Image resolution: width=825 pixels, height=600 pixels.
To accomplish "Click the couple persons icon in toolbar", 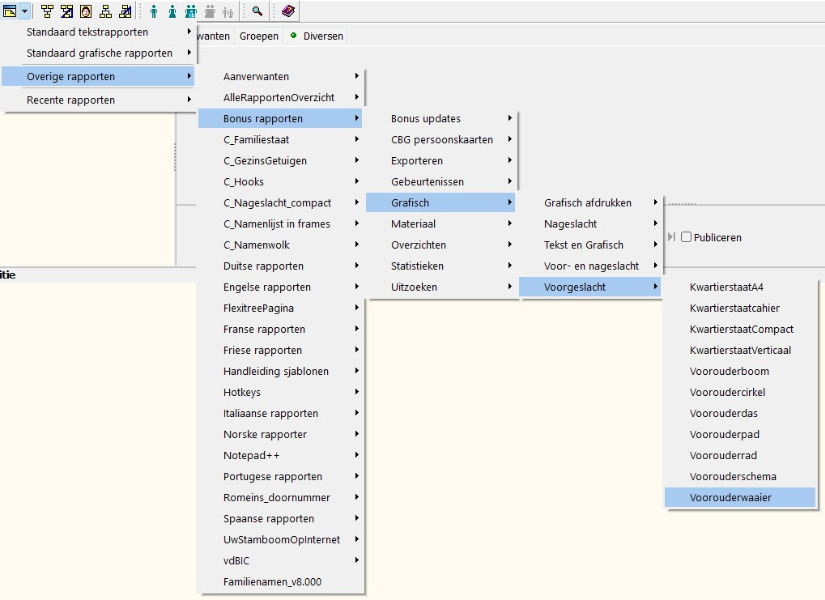I will click(x=190, y=10).
